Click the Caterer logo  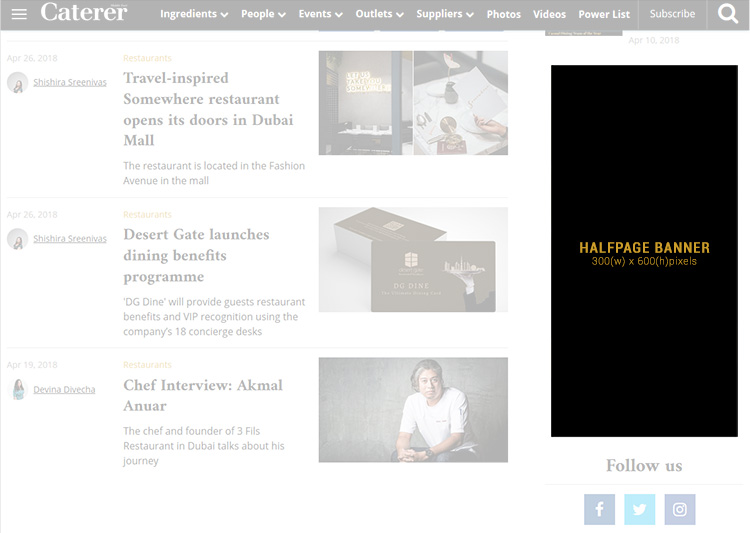(x=84, y=12)
